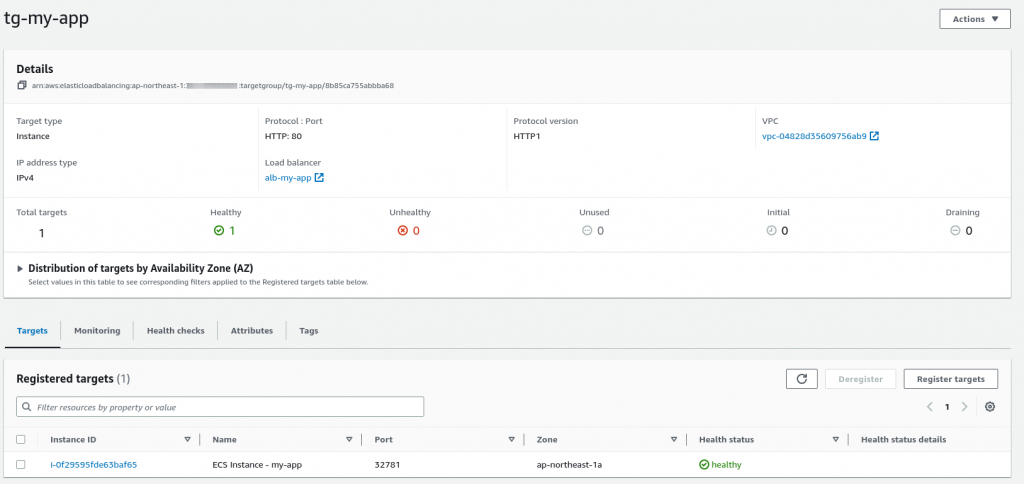Click the green healthy status icon in target row
Viewport: 1024px width, 484px height.
coord(704,464)
